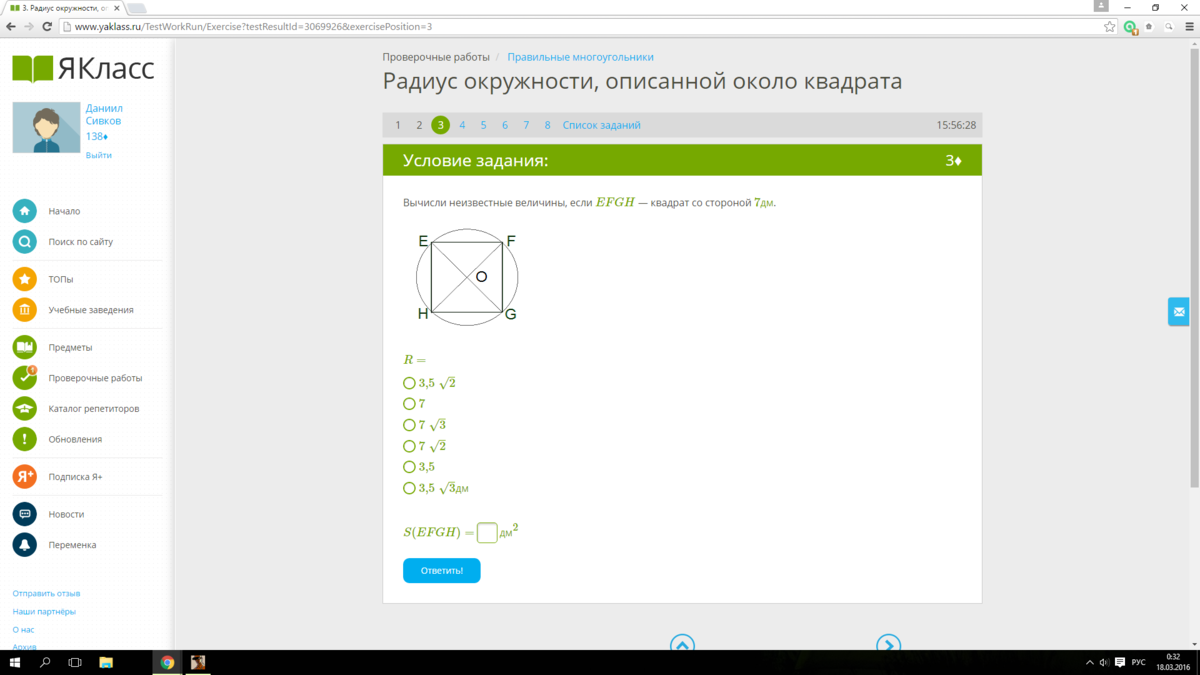Click the Начало home icon in sidebar
Image resolution: width=1200 pixels, height=675 pixels.
(25, 211)
